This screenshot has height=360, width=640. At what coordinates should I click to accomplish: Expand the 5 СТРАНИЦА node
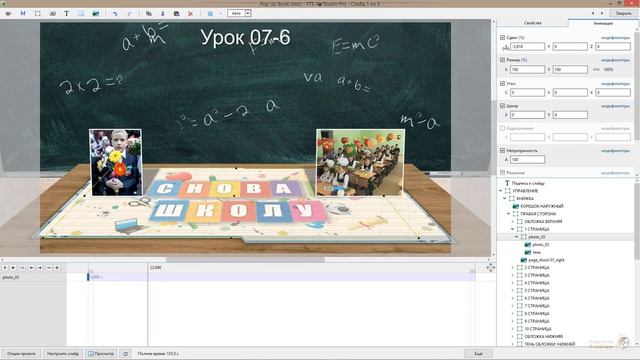[513, 291]
